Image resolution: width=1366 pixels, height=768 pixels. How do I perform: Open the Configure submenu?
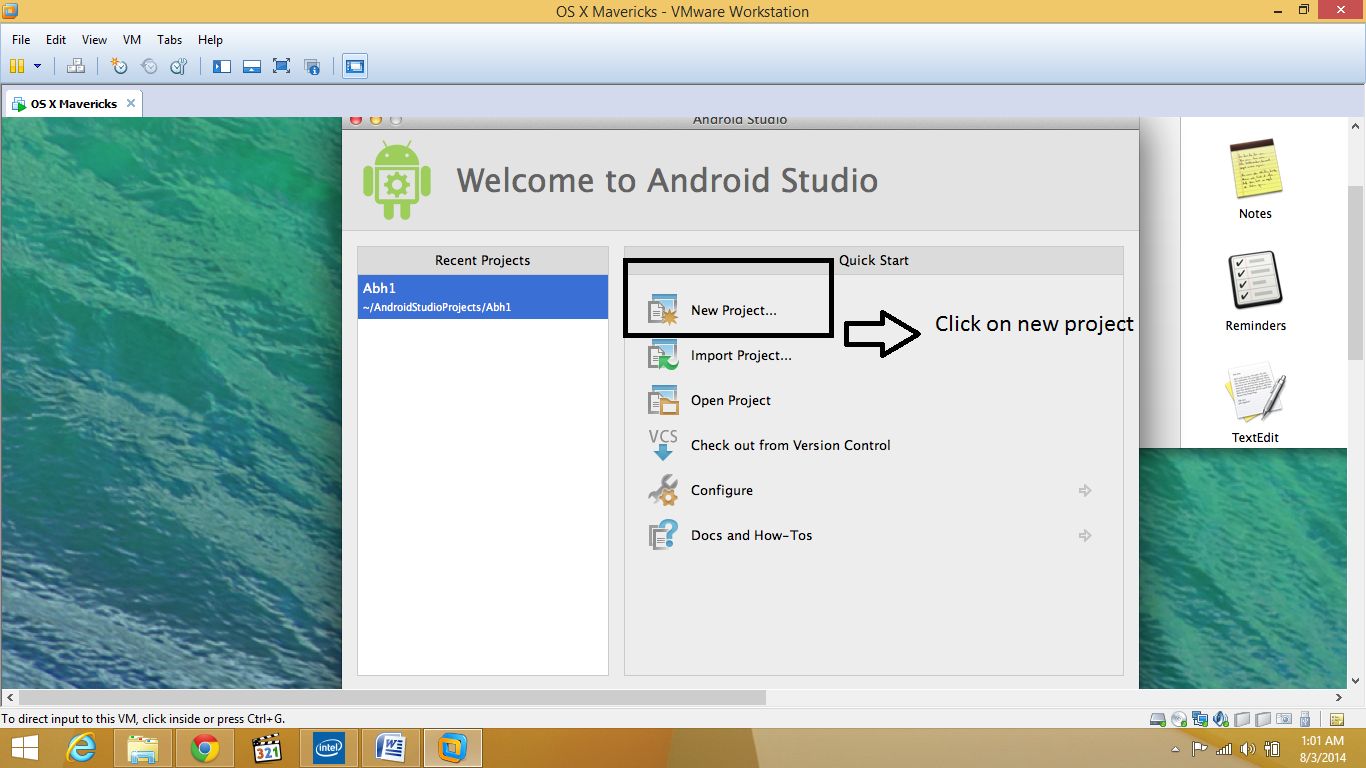click(x=722, y=490)
